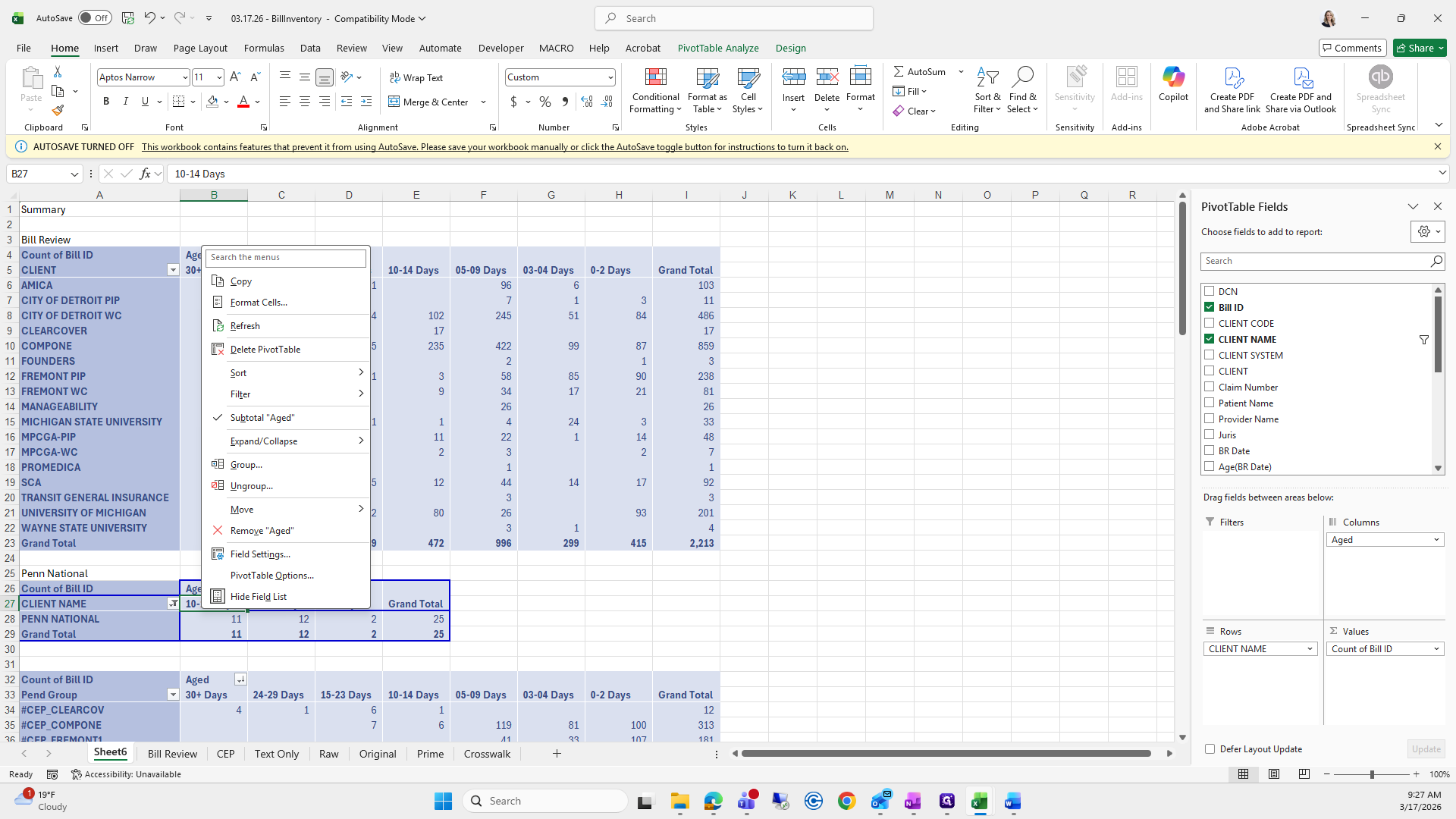Viewport: 1456px width, 819px height.
Task: Open the Custom number format dropdown
Action: click(x=610, y=77)
